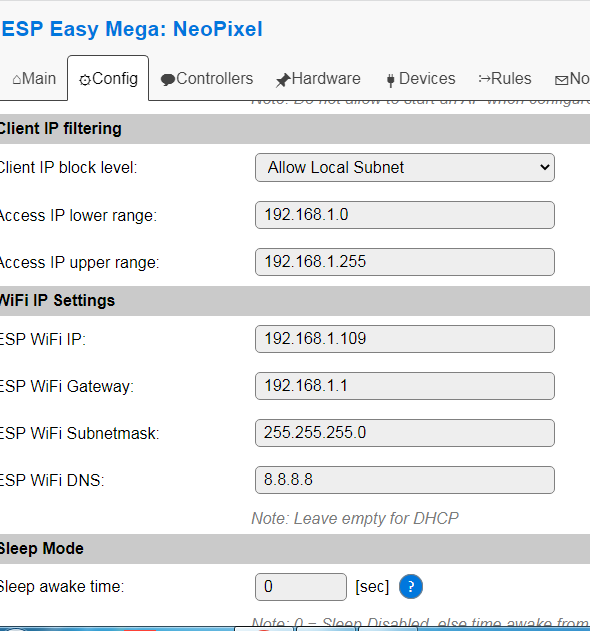Select the ESP WiFi Subnetmask field
590x631 pixels.
[x=405, y=433]
